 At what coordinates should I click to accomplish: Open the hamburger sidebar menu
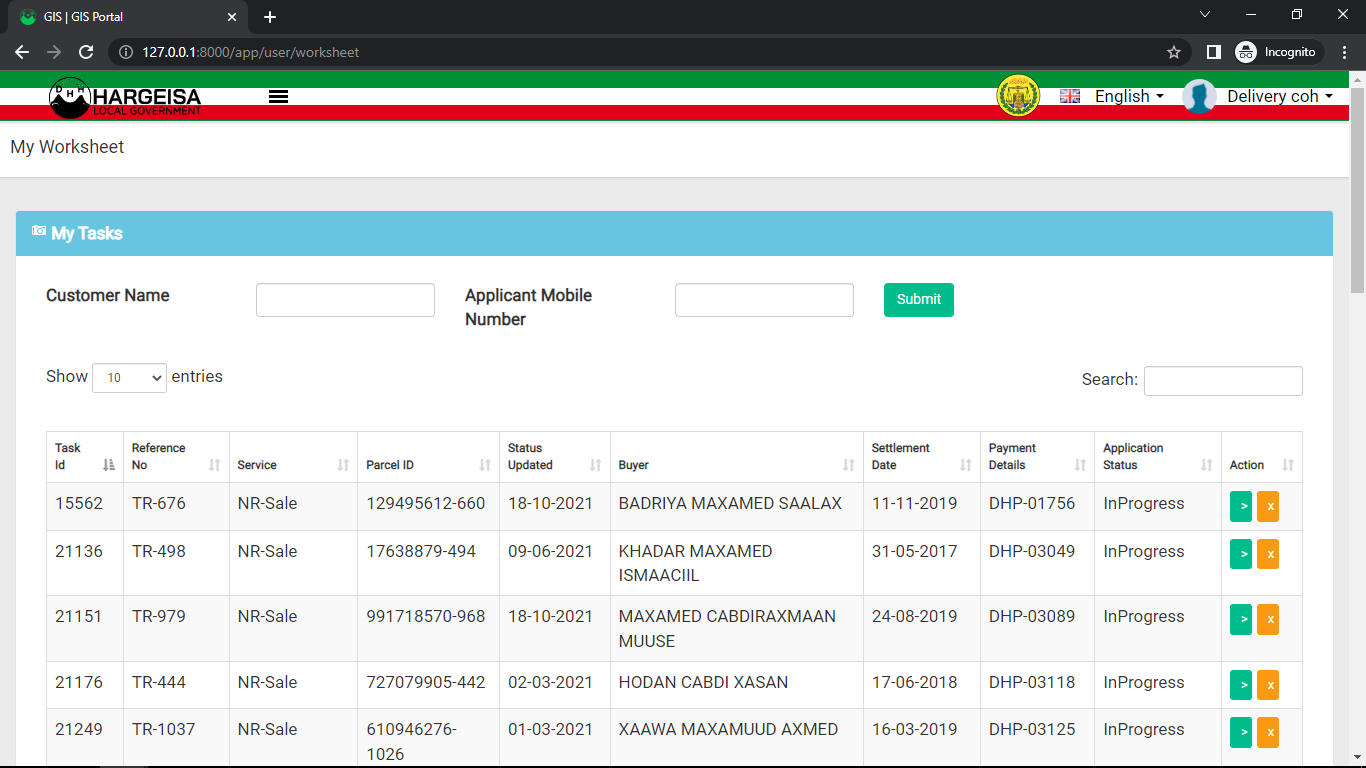(x=279, y=96)
